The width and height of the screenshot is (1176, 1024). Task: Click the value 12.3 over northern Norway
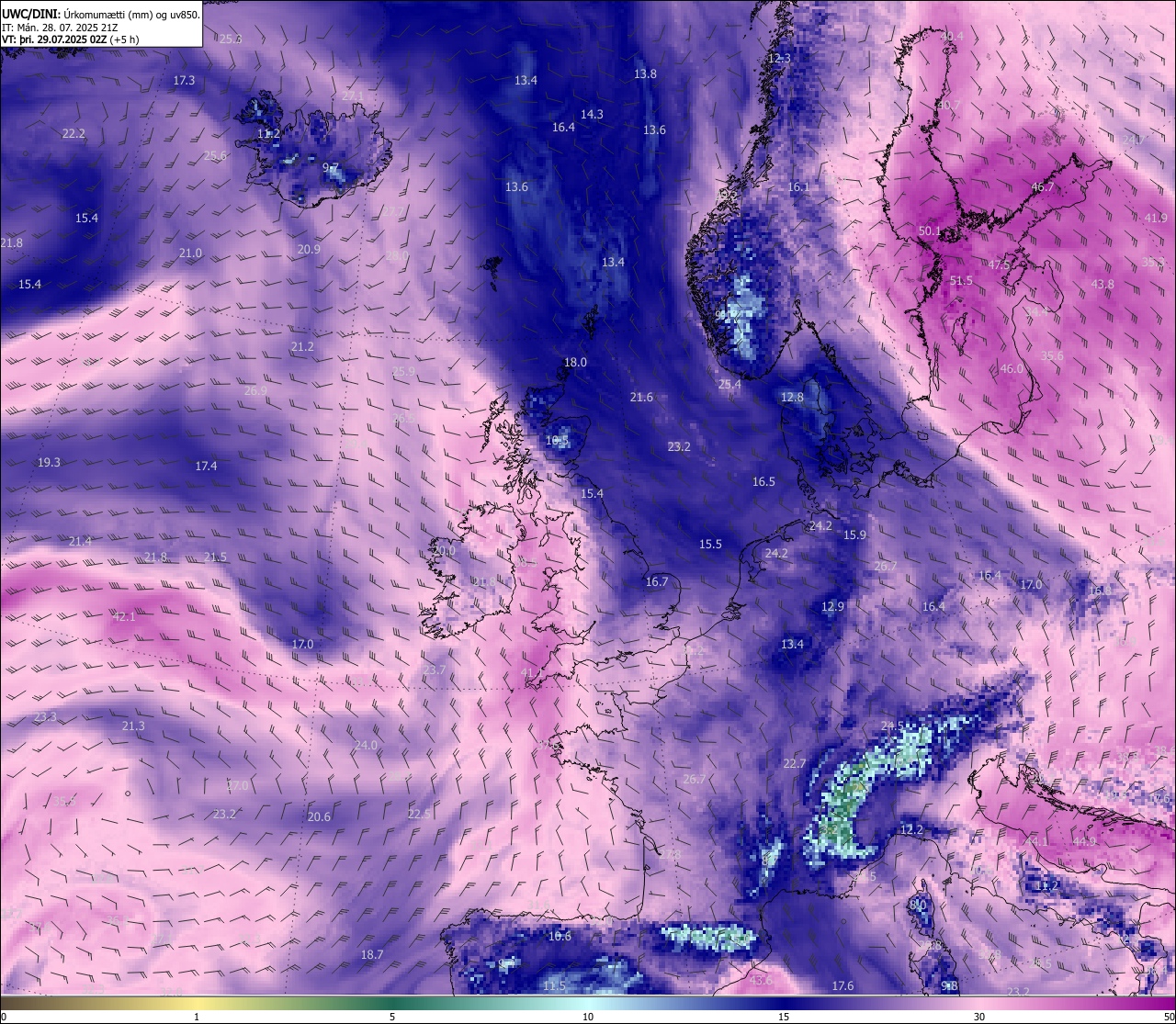pyautogui.click(x=778, y=59)
